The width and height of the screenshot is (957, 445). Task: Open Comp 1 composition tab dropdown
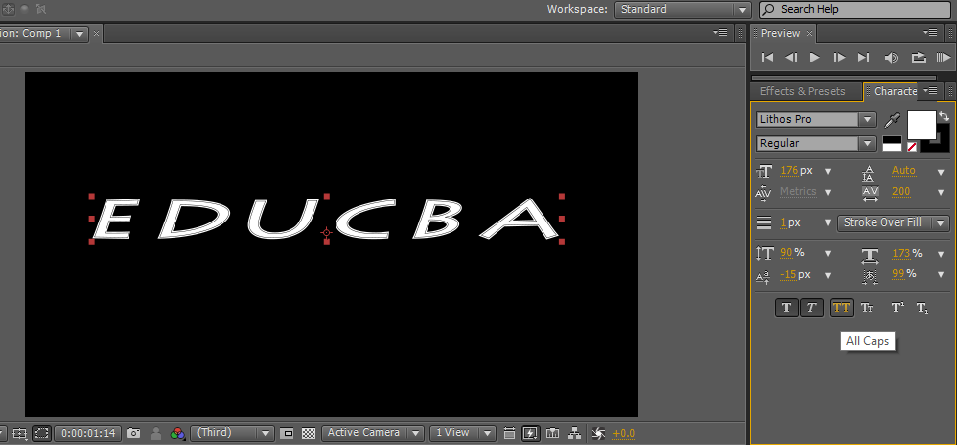[x=80, y=34]
